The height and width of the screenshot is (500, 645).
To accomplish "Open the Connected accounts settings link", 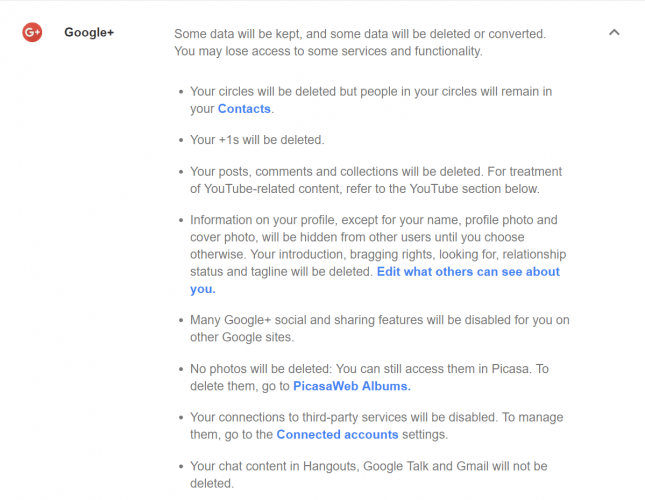I will tap(337, 434).
